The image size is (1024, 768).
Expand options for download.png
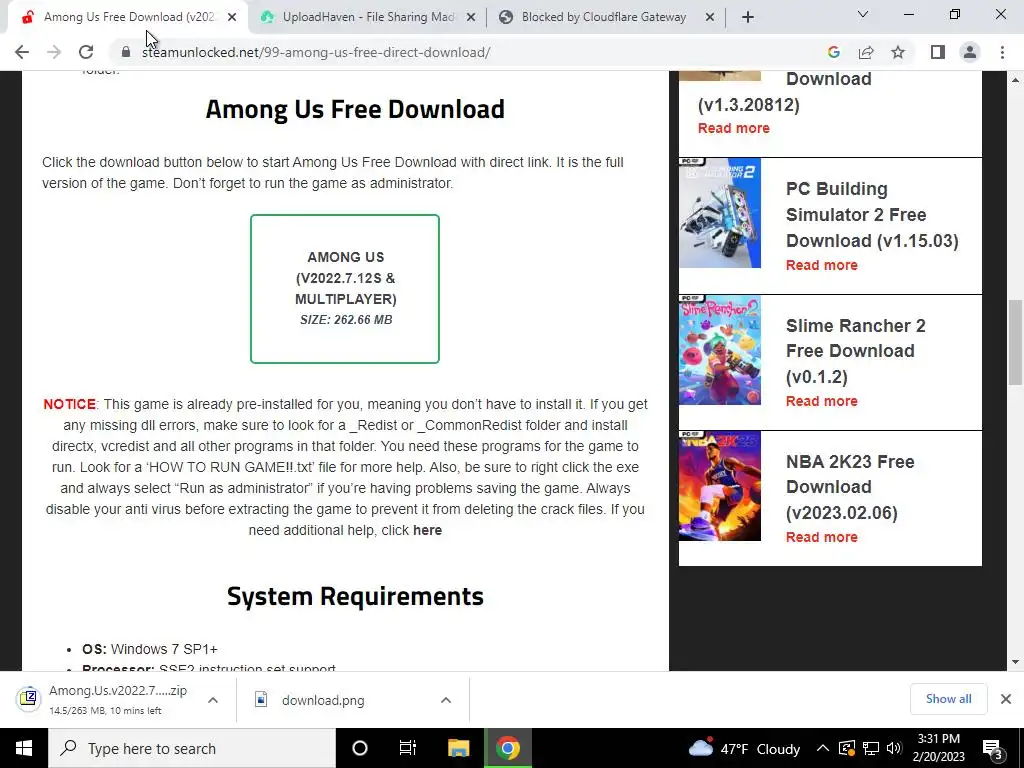(445, 700)
